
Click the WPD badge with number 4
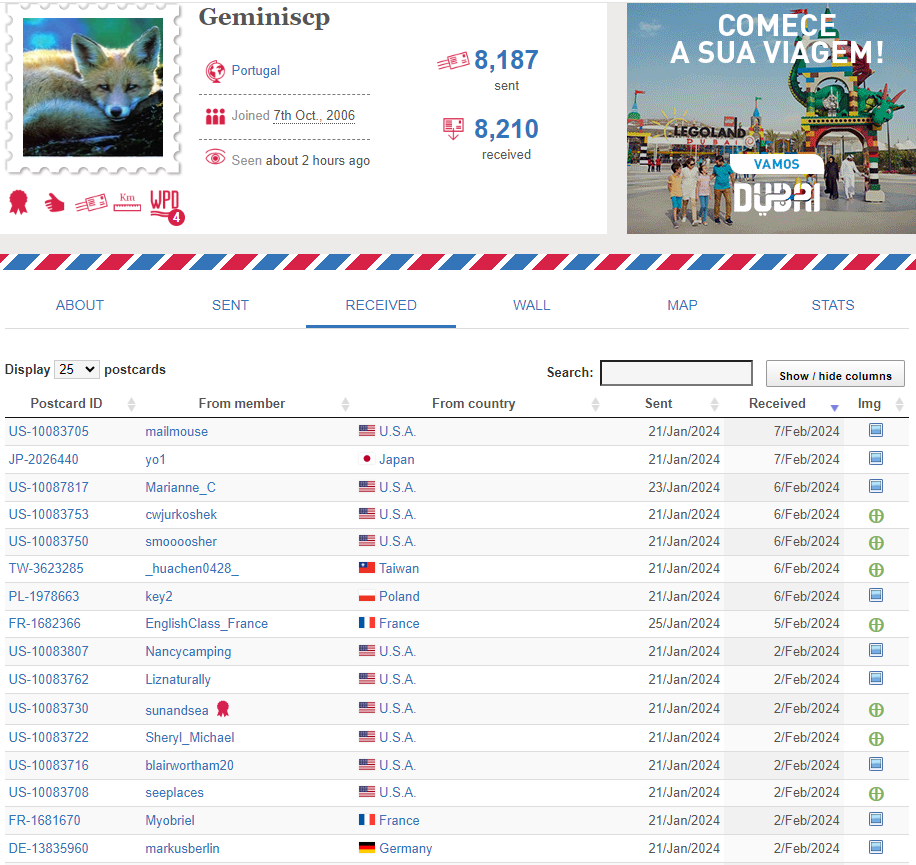click(166, 204)
